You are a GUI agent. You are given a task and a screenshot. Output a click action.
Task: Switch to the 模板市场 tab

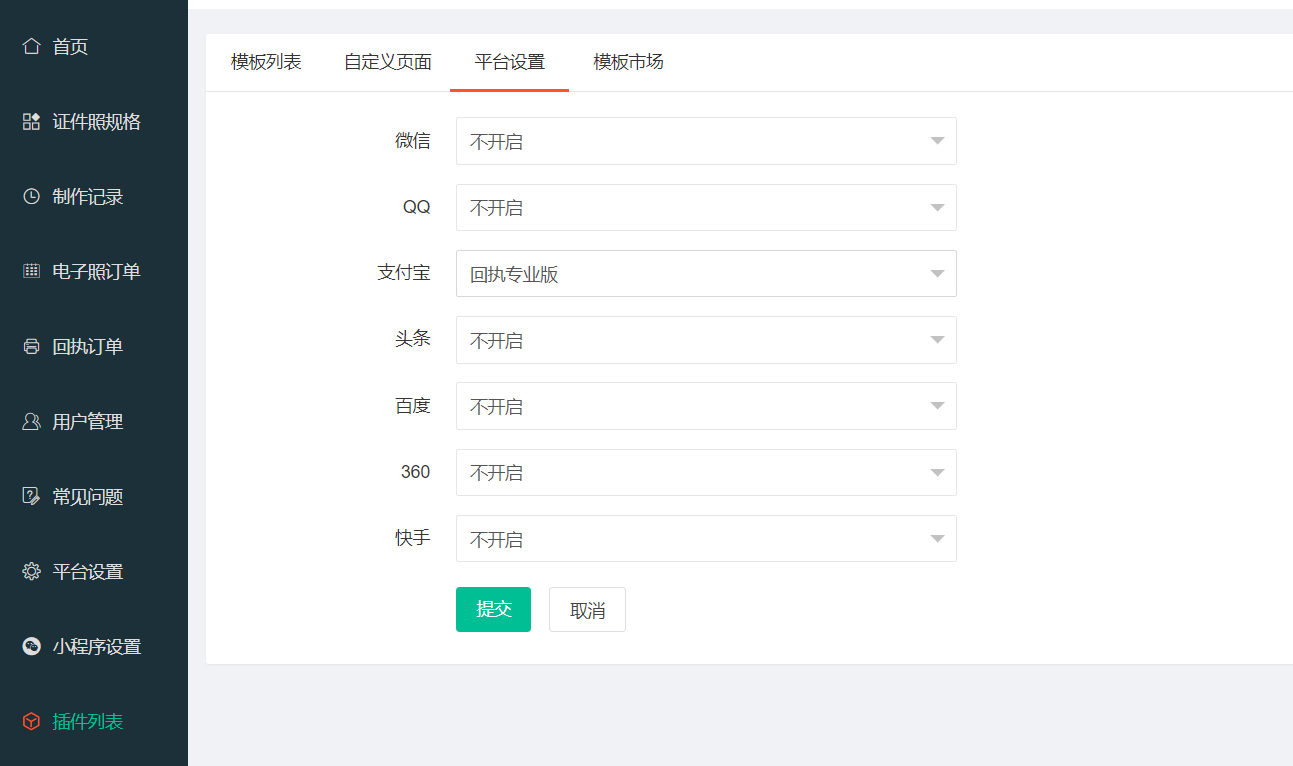point(628,62)
